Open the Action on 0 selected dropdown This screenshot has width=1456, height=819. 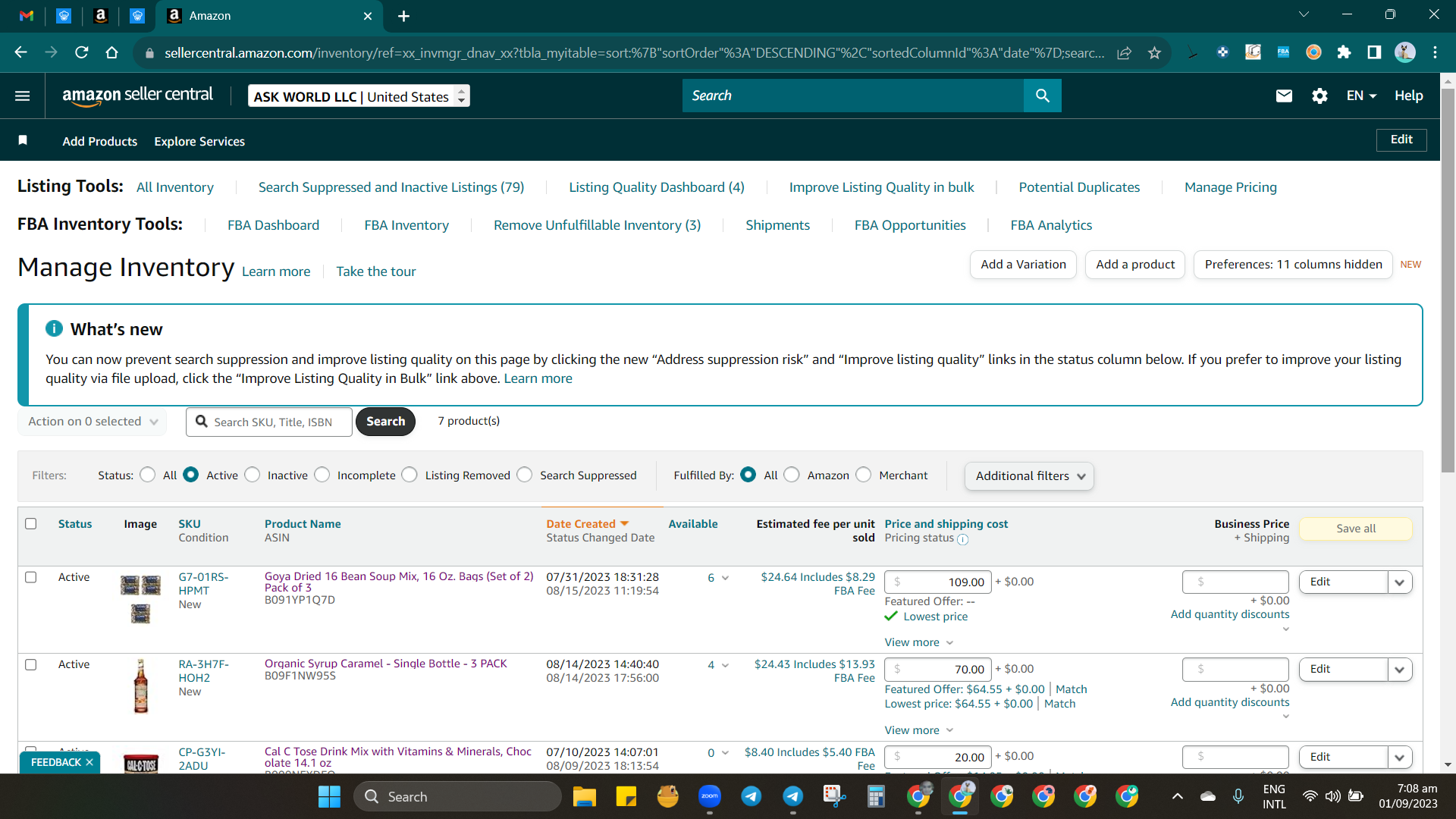(x=92, y=422)
